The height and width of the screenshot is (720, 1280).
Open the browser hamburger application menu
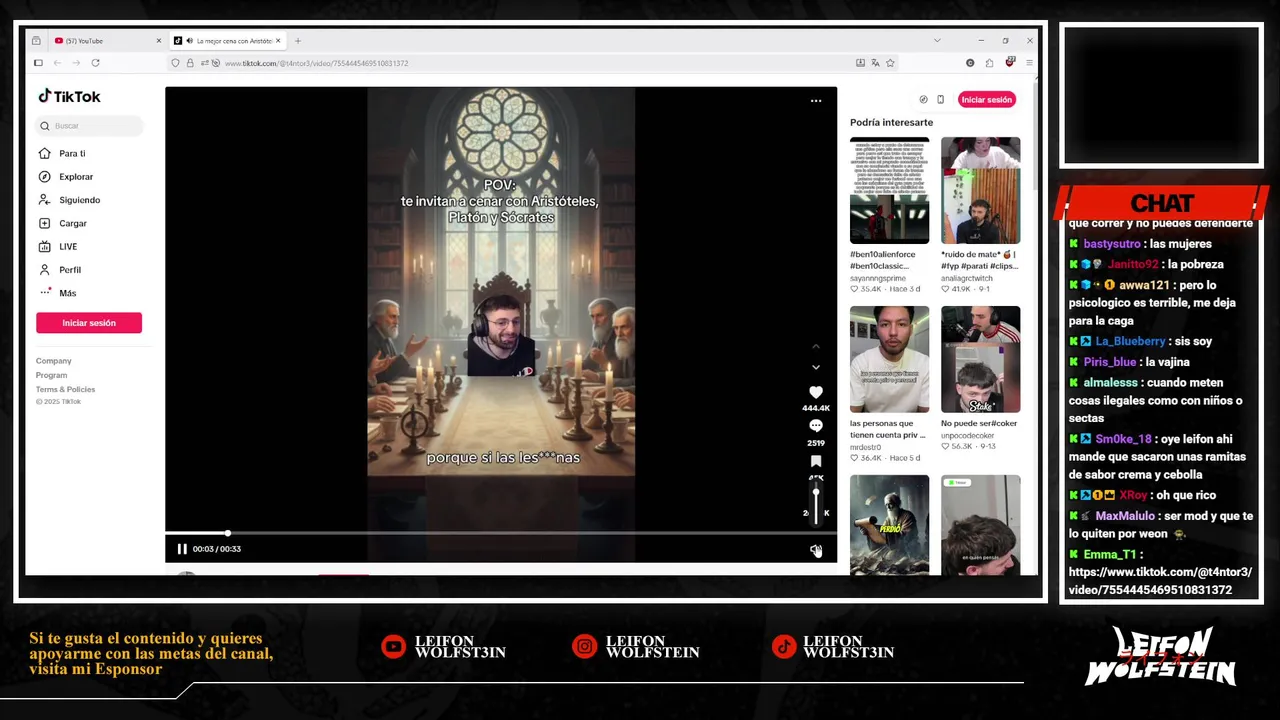click(x=1029, y=63)
